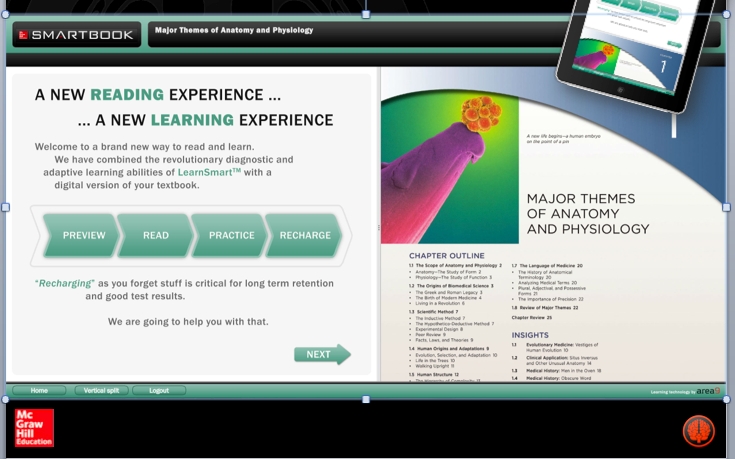Screen dimensions: 735x459
Task: Click the area9 logo
Action: tap(708, 391)
